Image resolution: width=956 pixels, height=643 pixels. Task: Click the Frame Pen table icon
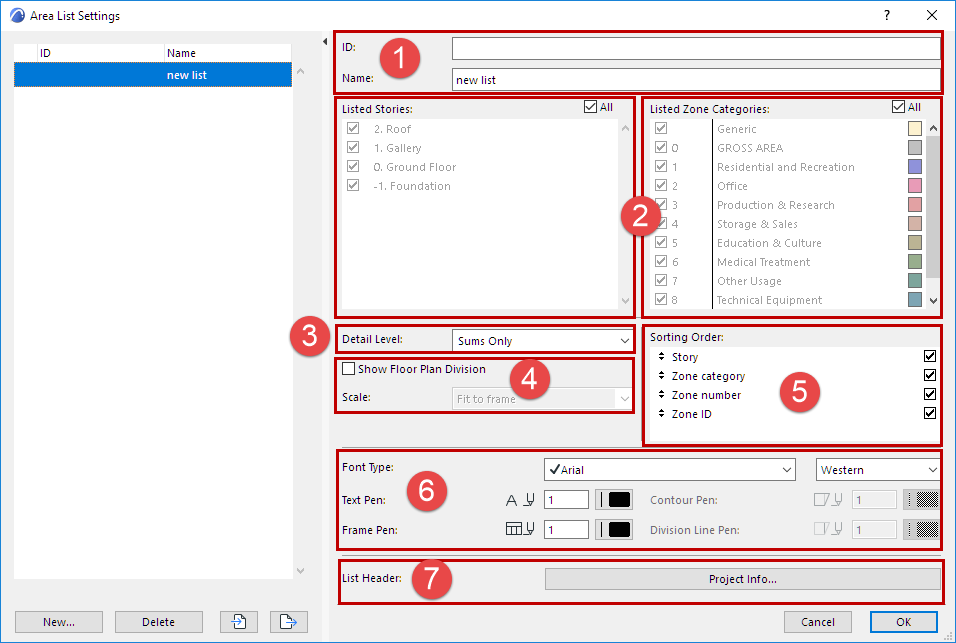coord(514,529)
